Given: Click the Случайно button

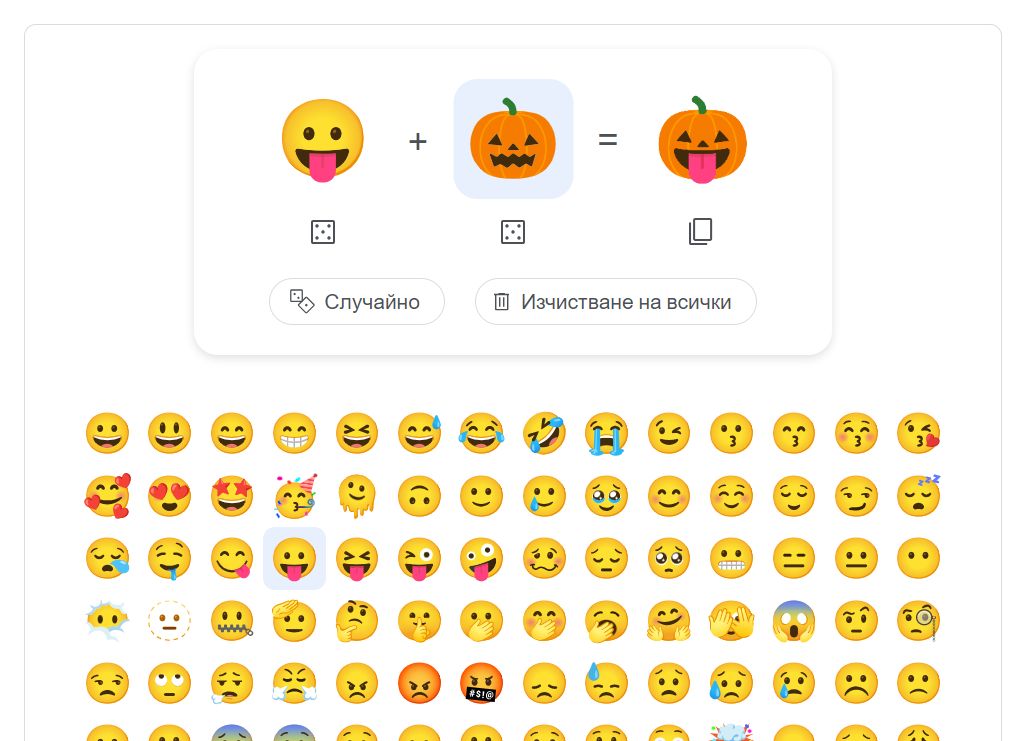Looking at the screenshot, I should coord(357,302).
